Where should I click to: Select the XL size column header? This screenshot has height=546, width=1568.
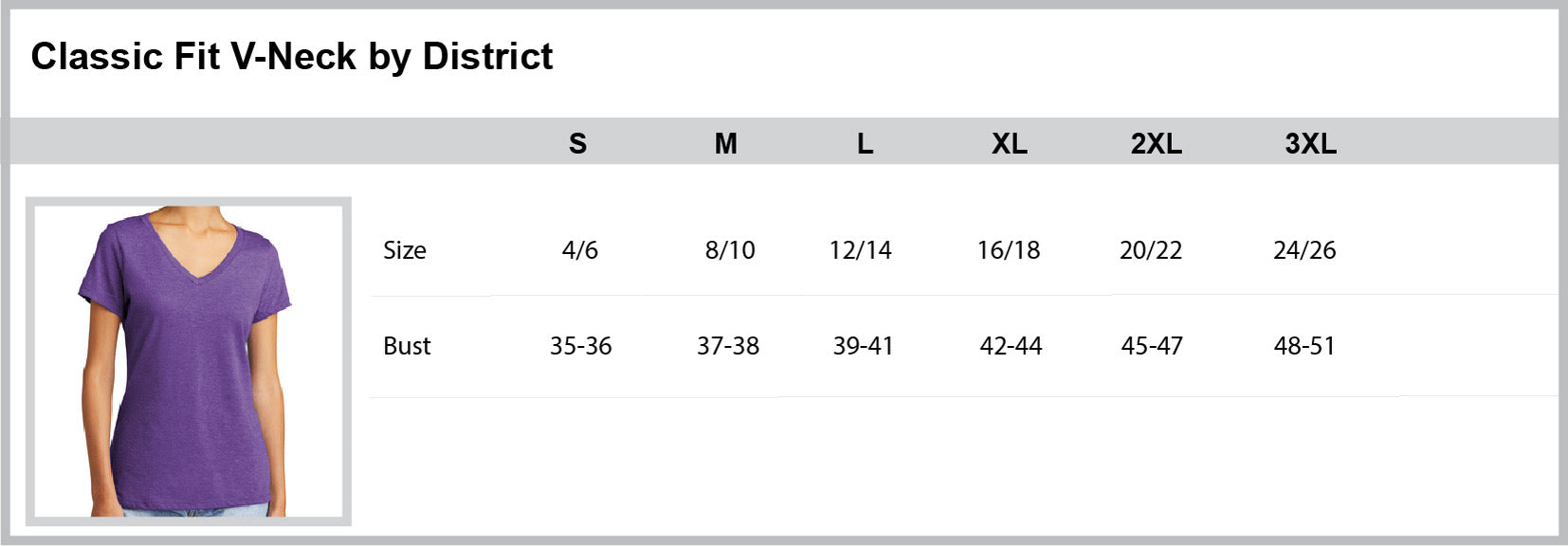(1009, 143)
